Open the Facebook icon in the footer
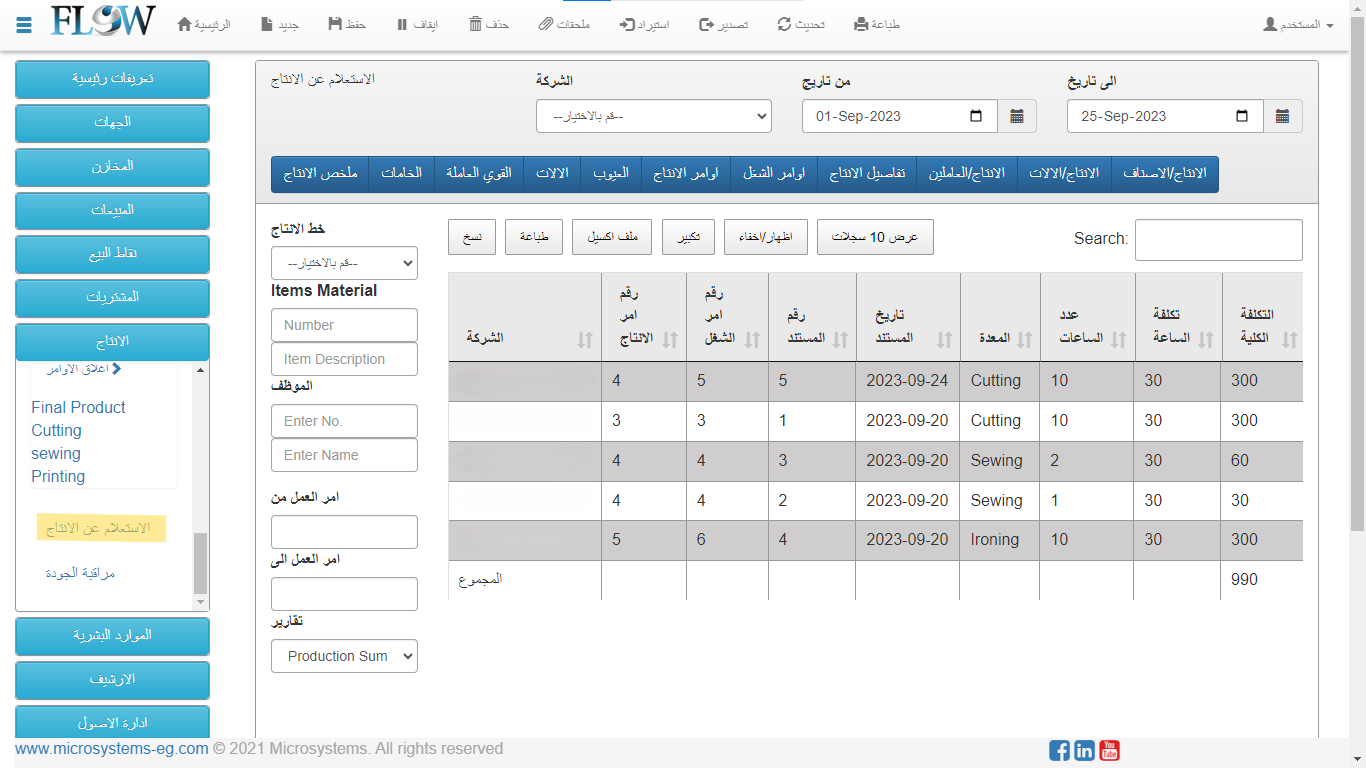The image size is (1366, 768). pyautogui.click(x=1059, y=750)
